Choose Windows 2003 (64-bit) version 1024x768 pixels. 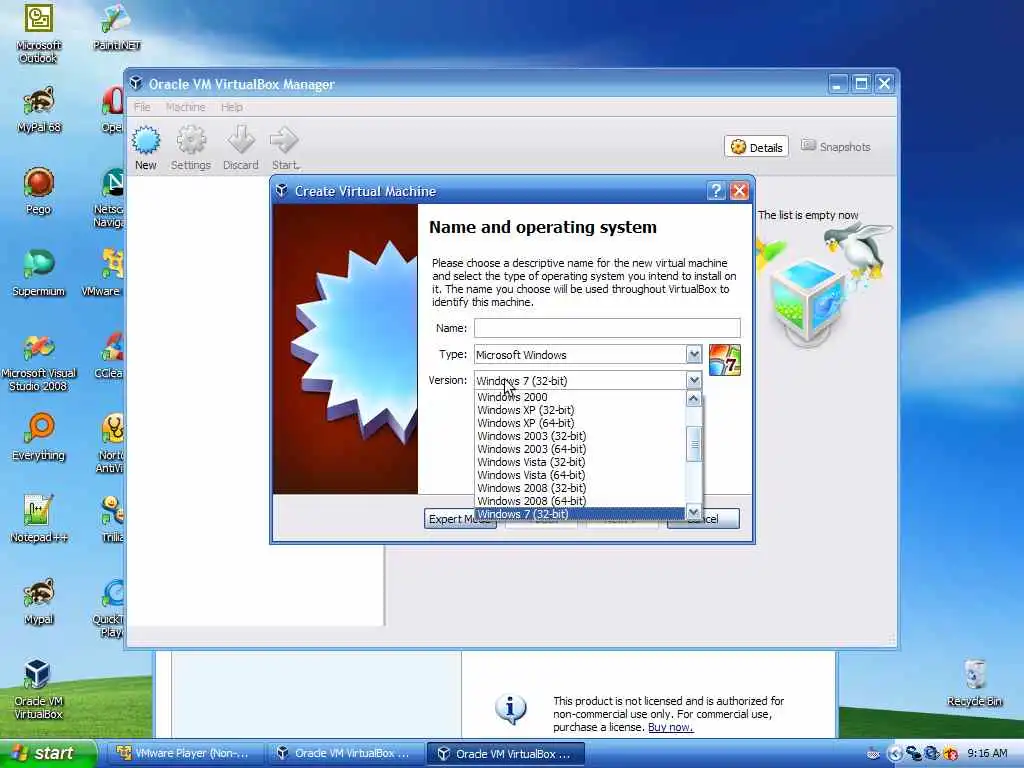580,449
